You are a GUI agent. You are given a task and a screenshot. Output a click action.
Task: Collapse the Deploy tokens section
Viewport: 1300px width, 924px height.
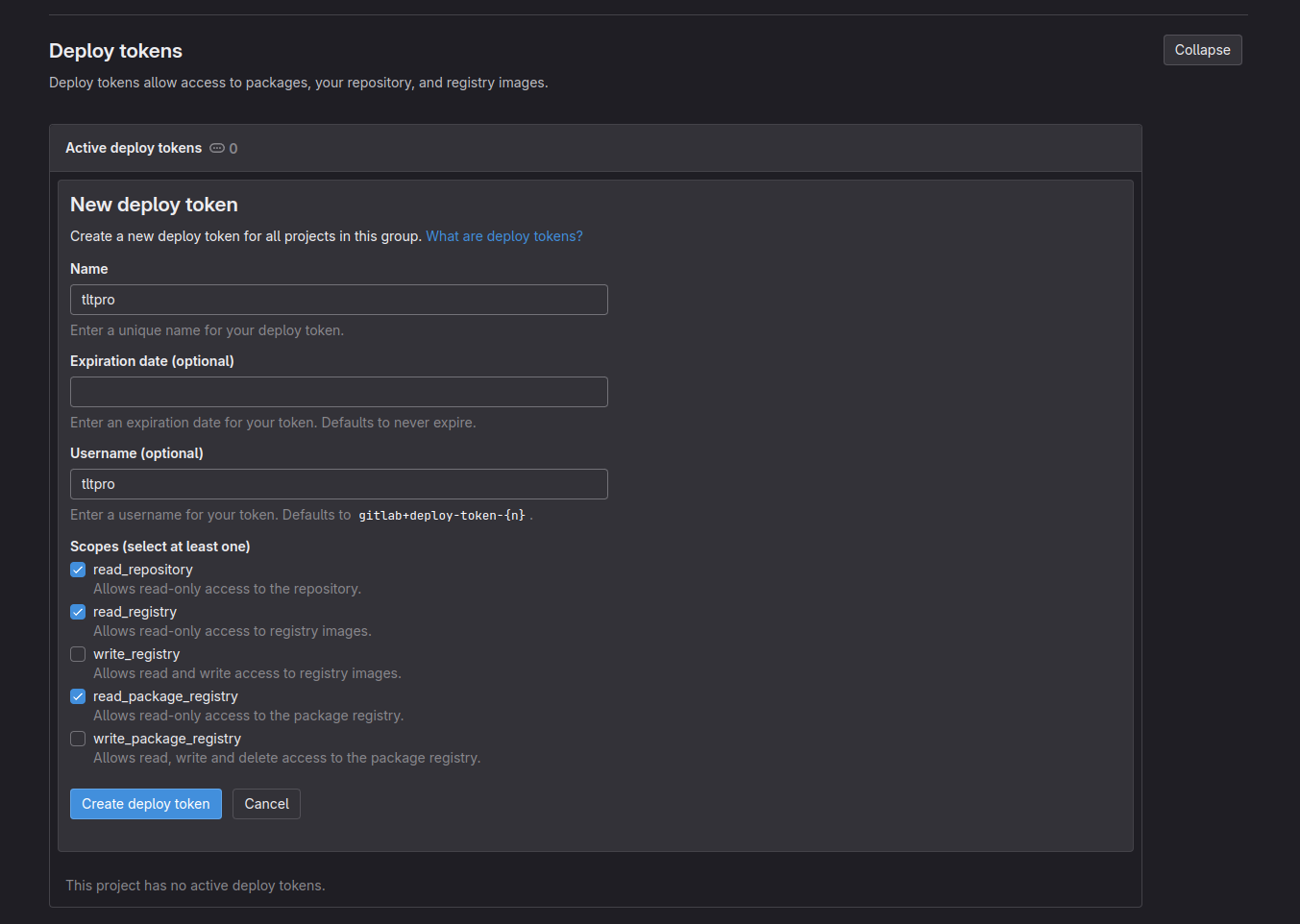1202,50
